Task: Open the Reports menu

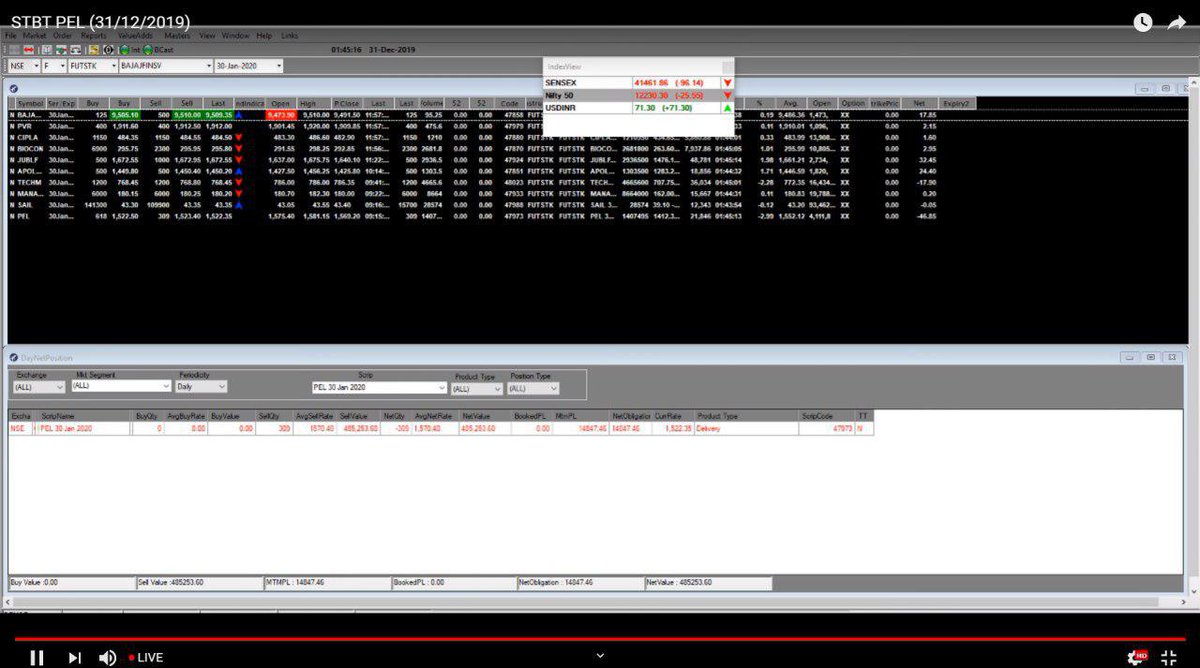Action: point(94,35)
